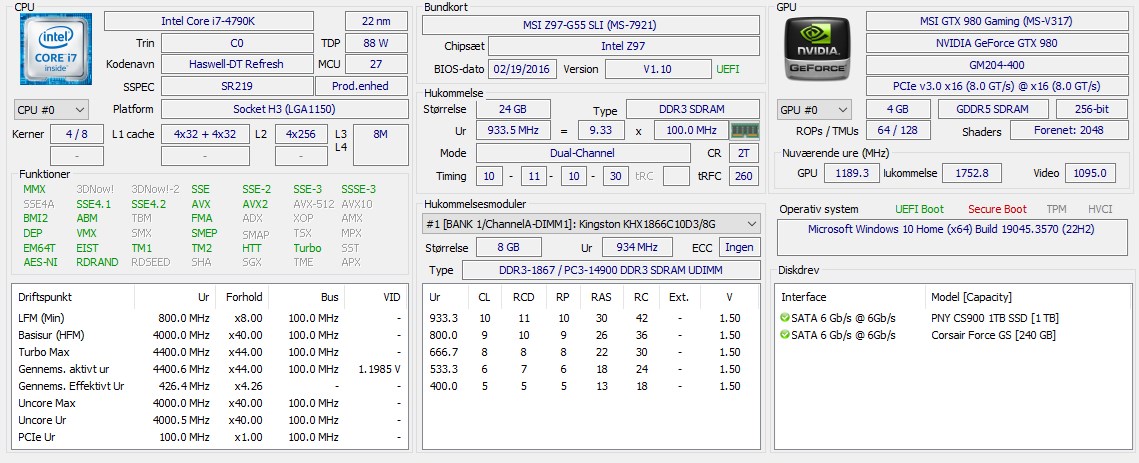
Task: Click the BIOS date 02/19/2016 field
Action: [x=523, y=69]
